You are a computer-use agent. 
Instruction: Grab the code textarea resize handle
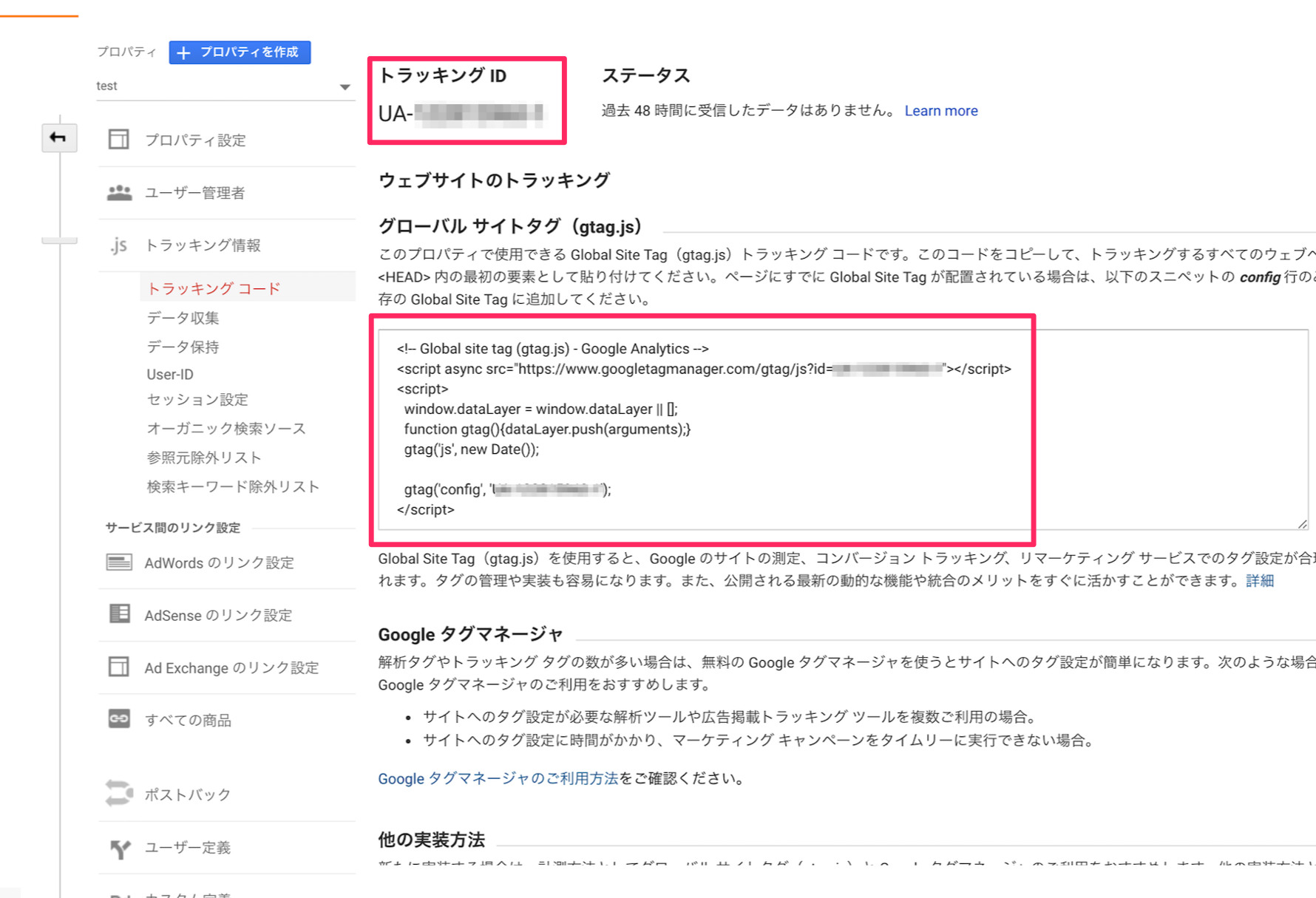pyautogui.click(x=1302, y=524)
